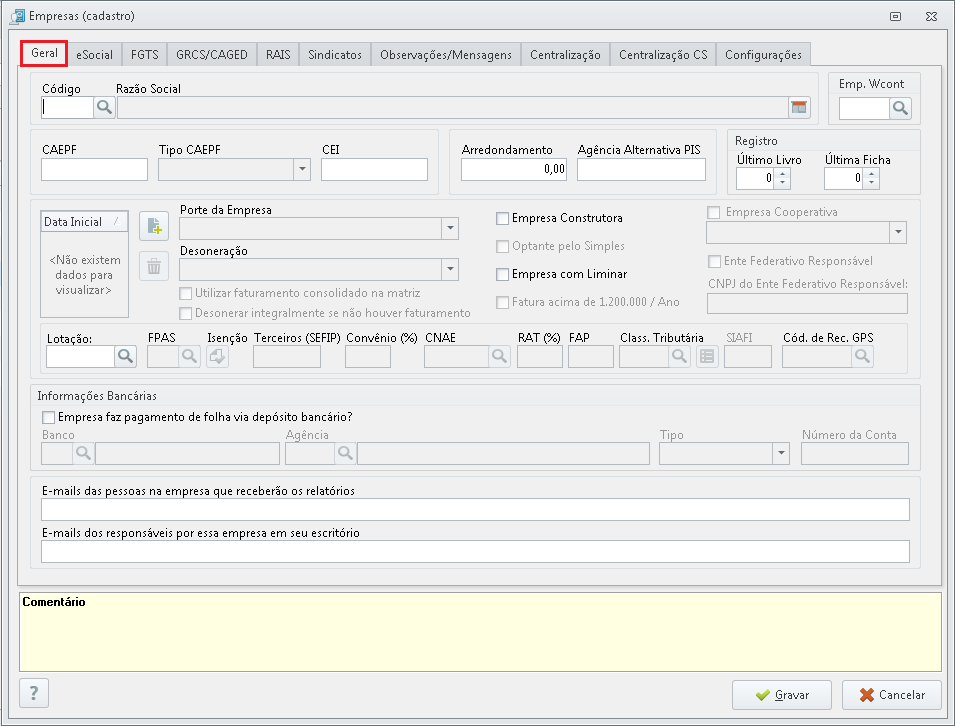Check Empresa Cooperativa box
Viewport: 955px width, 726px height.
tap(714, 212)
